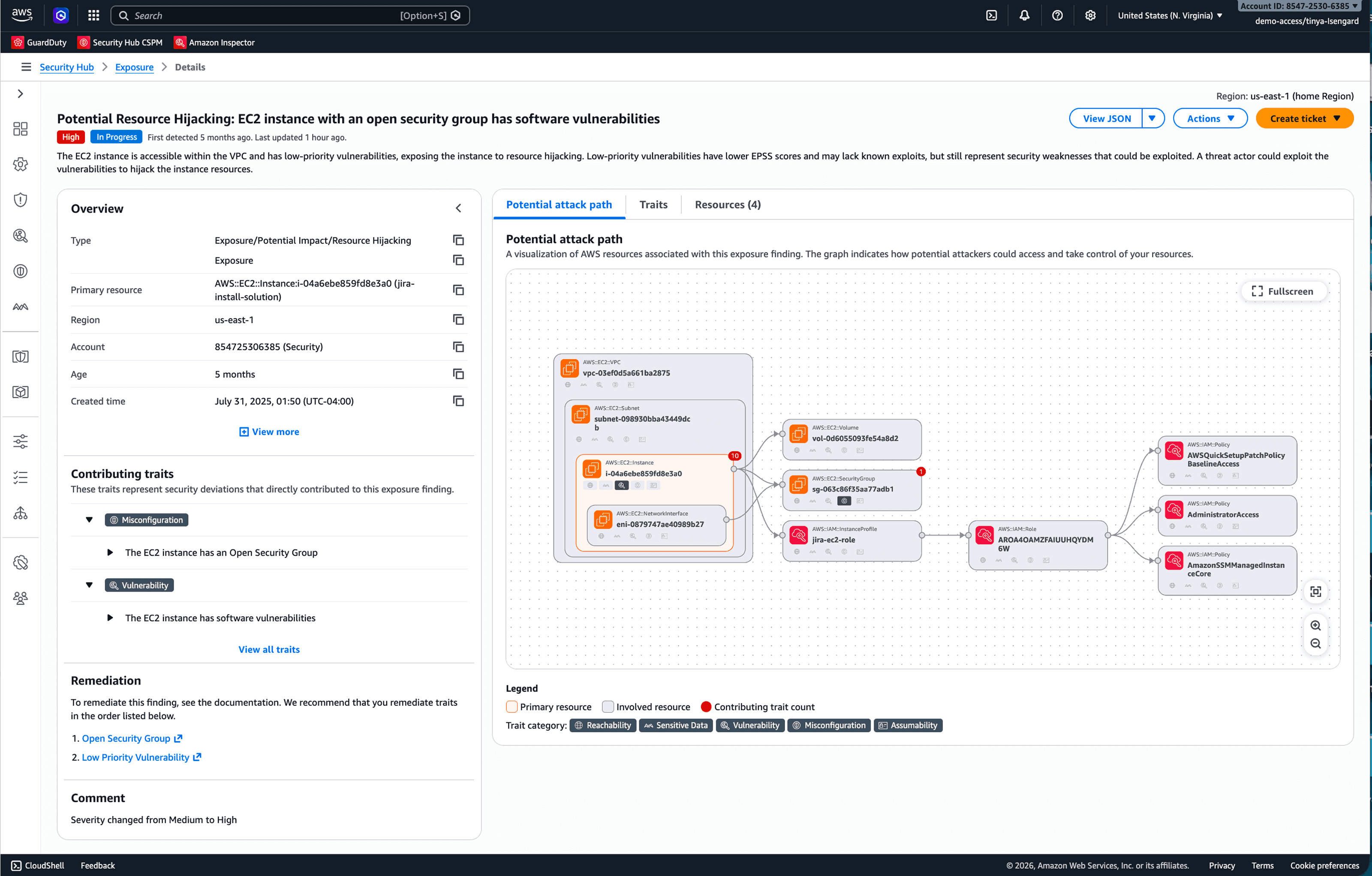1372x876 pixels.
Task: Switch to the Resources (4) tab
Action: click(728, 204)
